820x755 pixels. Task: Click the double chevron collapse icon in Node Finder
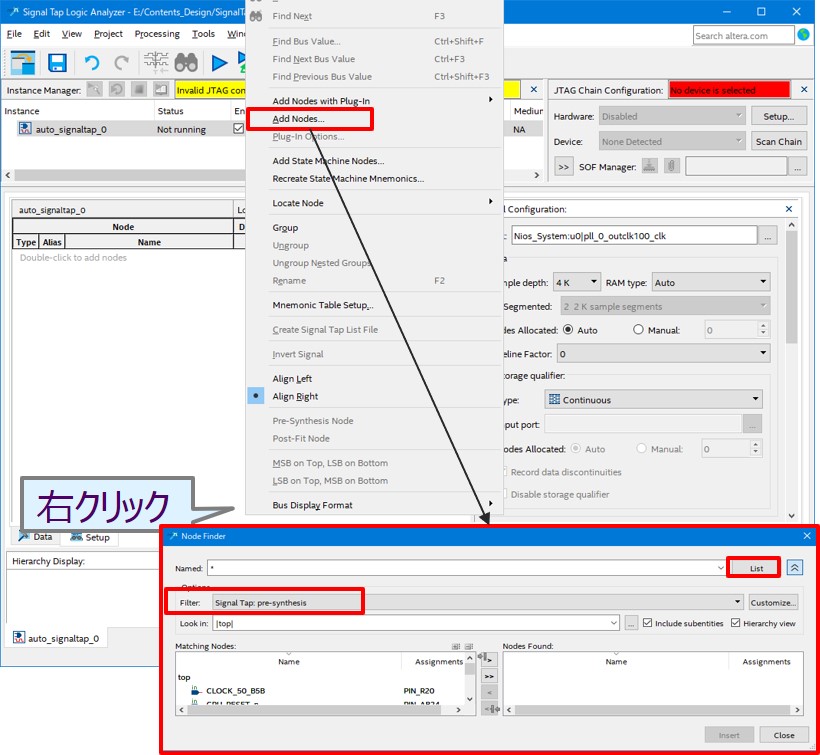[795, 568]
